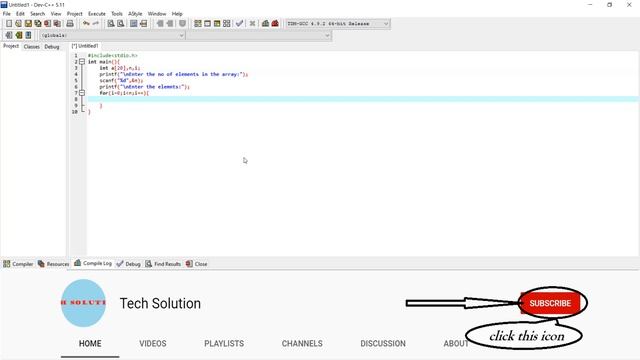Screen dimensions: 640x360
Task: Open the Help menu
Action: click(177, 13)
